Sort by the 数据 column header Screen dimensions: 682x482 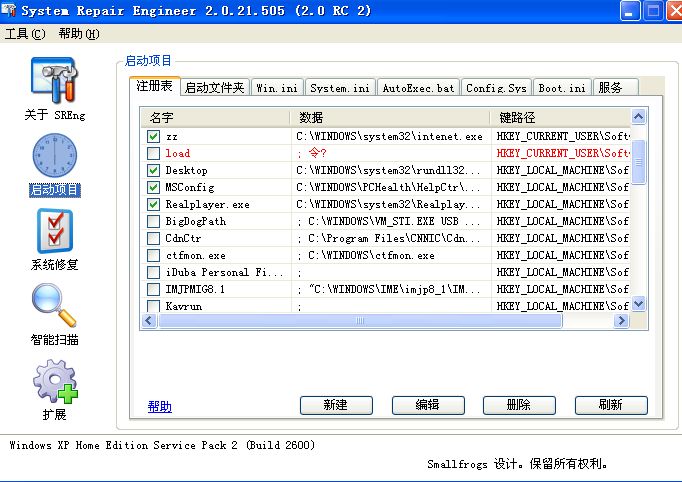pos(390,117)
